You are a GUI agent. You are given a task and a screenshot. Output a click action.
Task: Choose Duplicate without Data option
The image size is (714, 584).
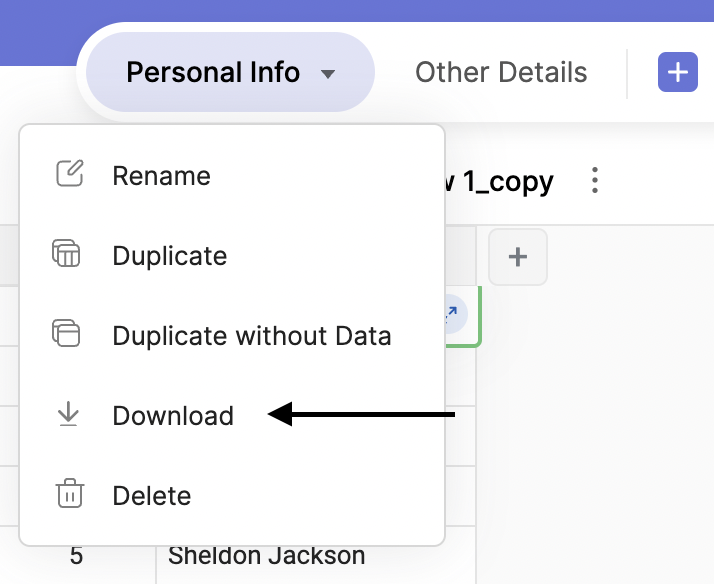pos(251,335)
